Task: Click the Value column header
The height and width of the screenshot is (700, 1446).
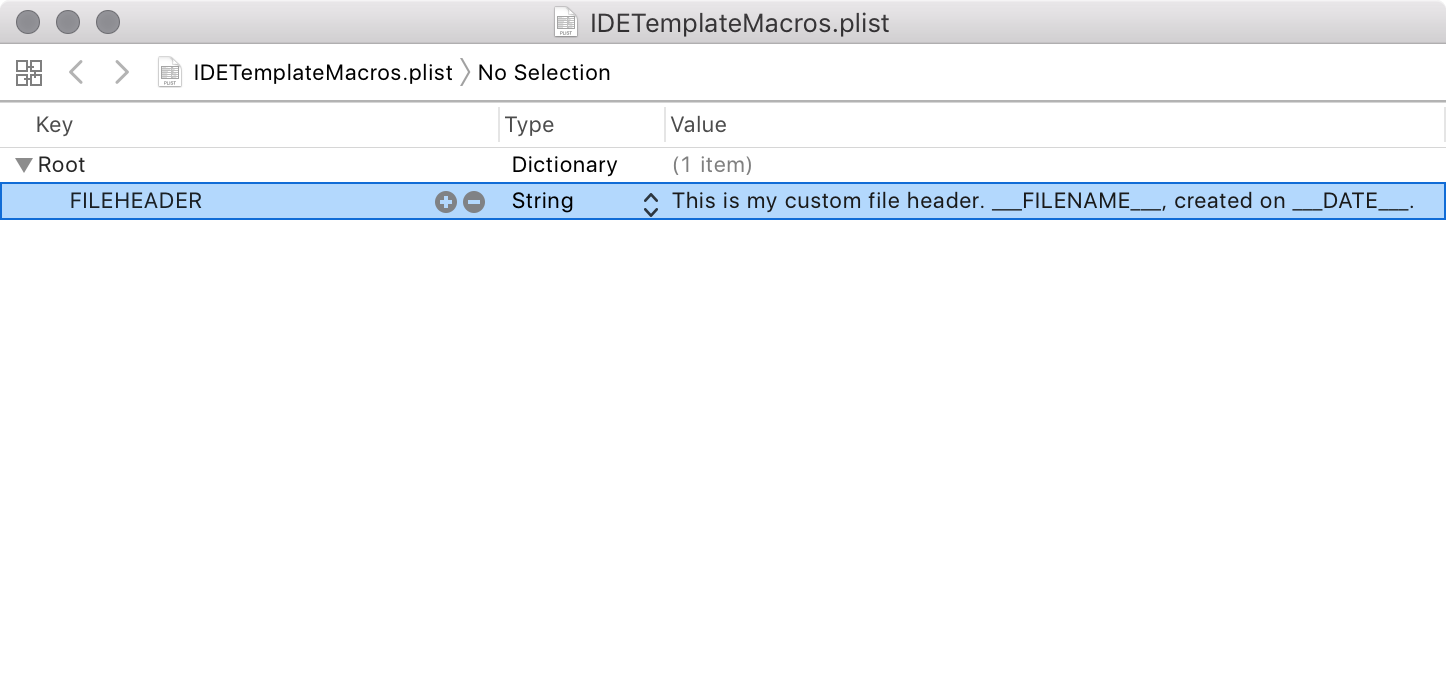Action: pos(698,125)
